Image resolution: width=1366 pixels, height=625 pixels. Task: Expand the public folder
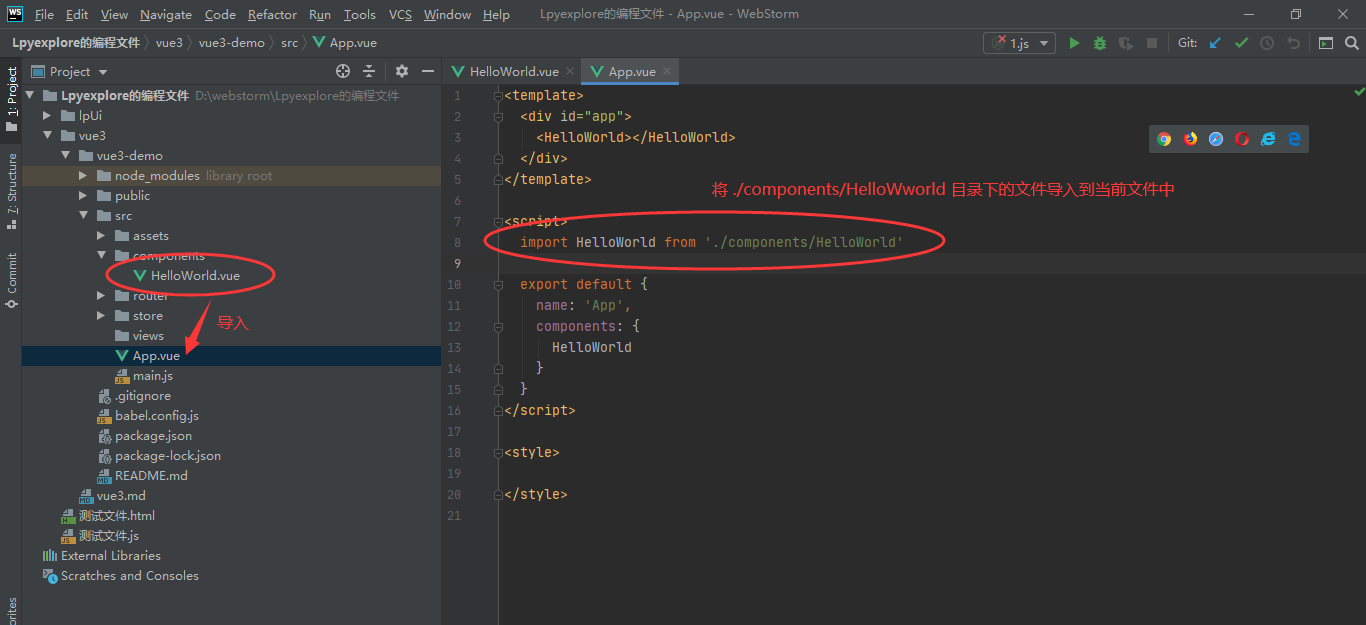(x=83, y=195)
